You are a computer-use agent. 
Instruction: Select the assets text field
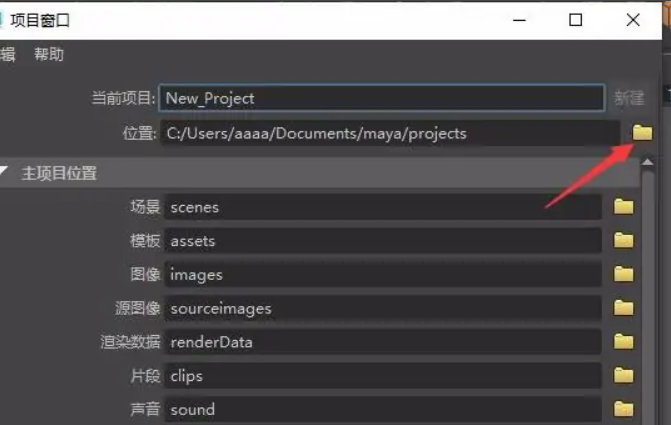pos(382,241)
